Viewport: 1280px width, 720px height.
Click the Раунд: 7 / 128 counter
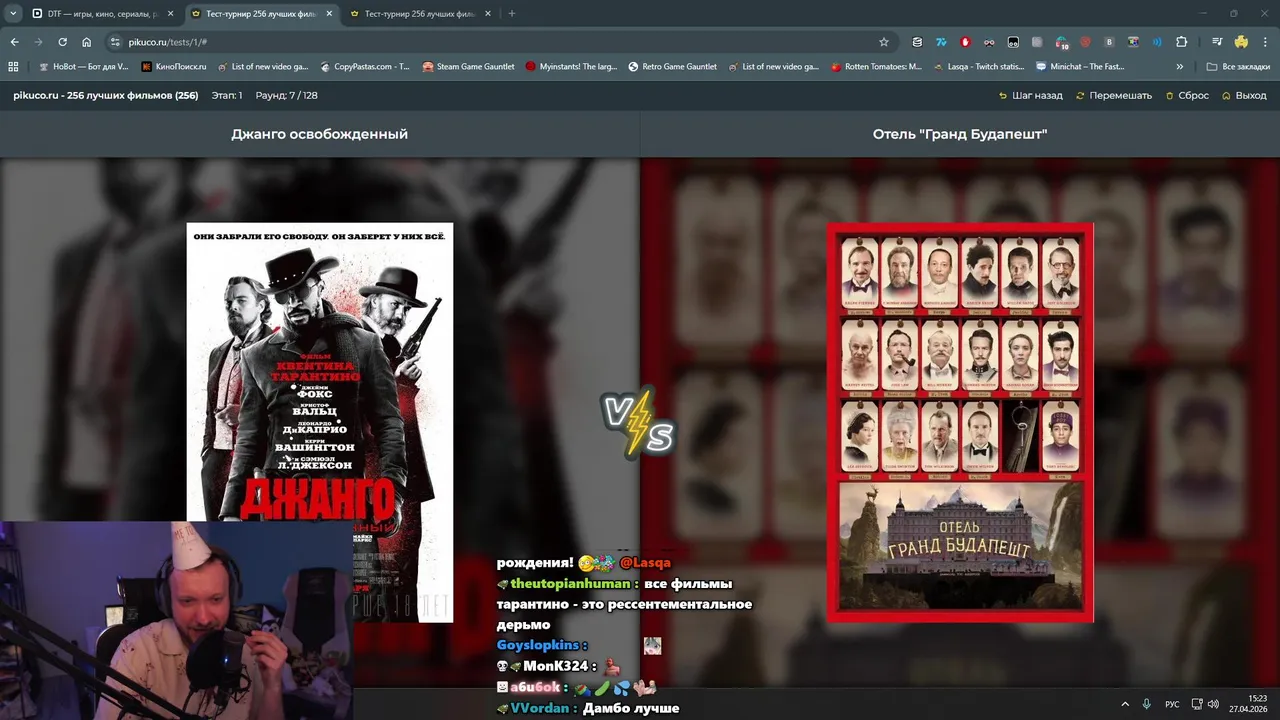(x=287, y=96)
